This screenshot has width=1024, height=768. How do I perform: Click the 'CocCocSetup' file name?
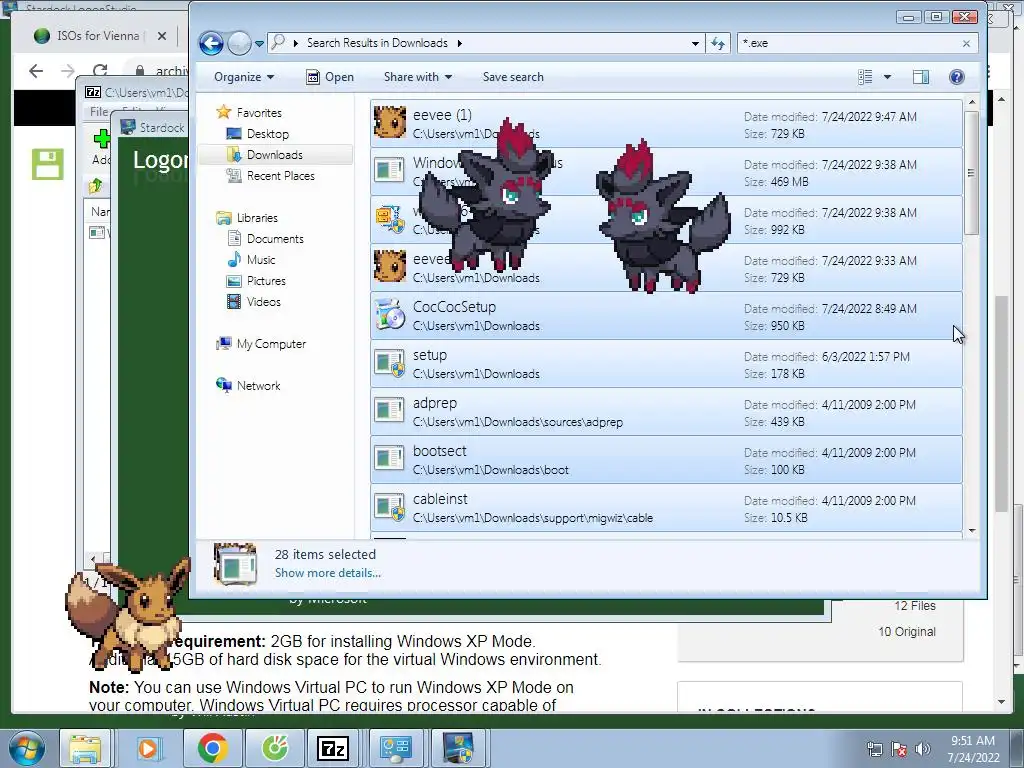click(x=454, y=307)
